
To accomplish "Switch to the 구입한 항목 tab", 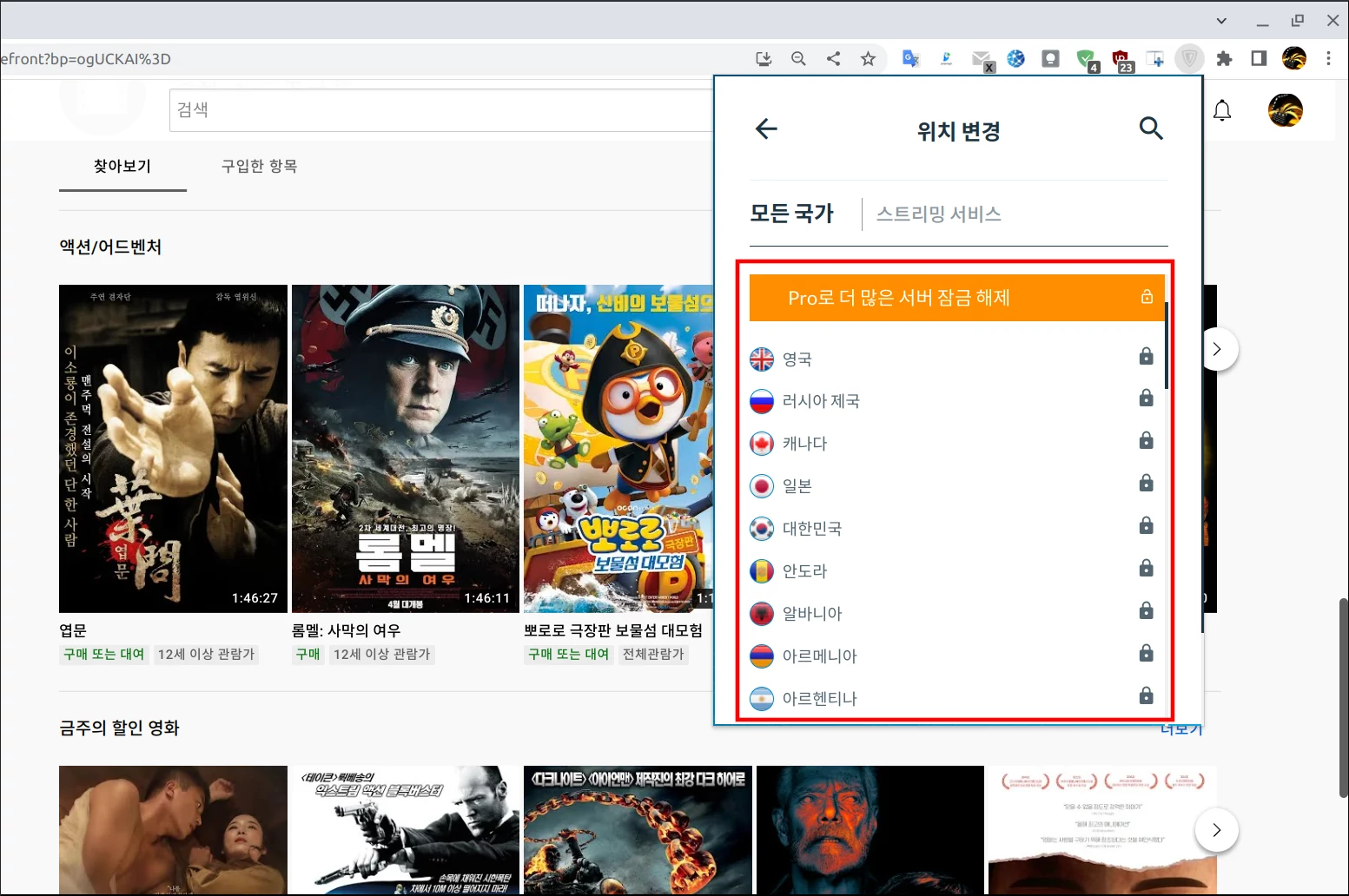I will tap(258, 166).
